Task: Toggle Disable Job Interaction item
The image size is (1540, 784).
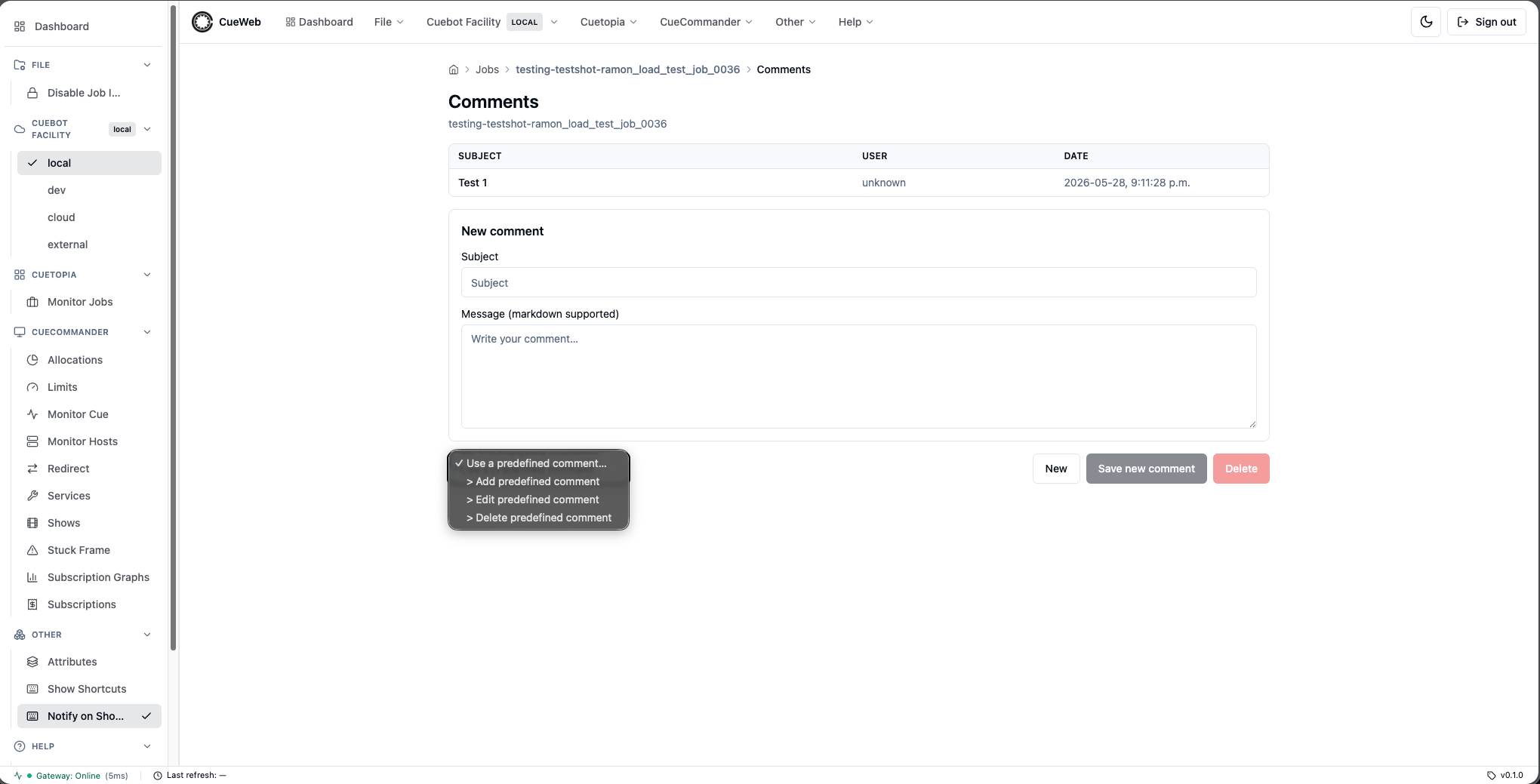Action: pos(89,93)
